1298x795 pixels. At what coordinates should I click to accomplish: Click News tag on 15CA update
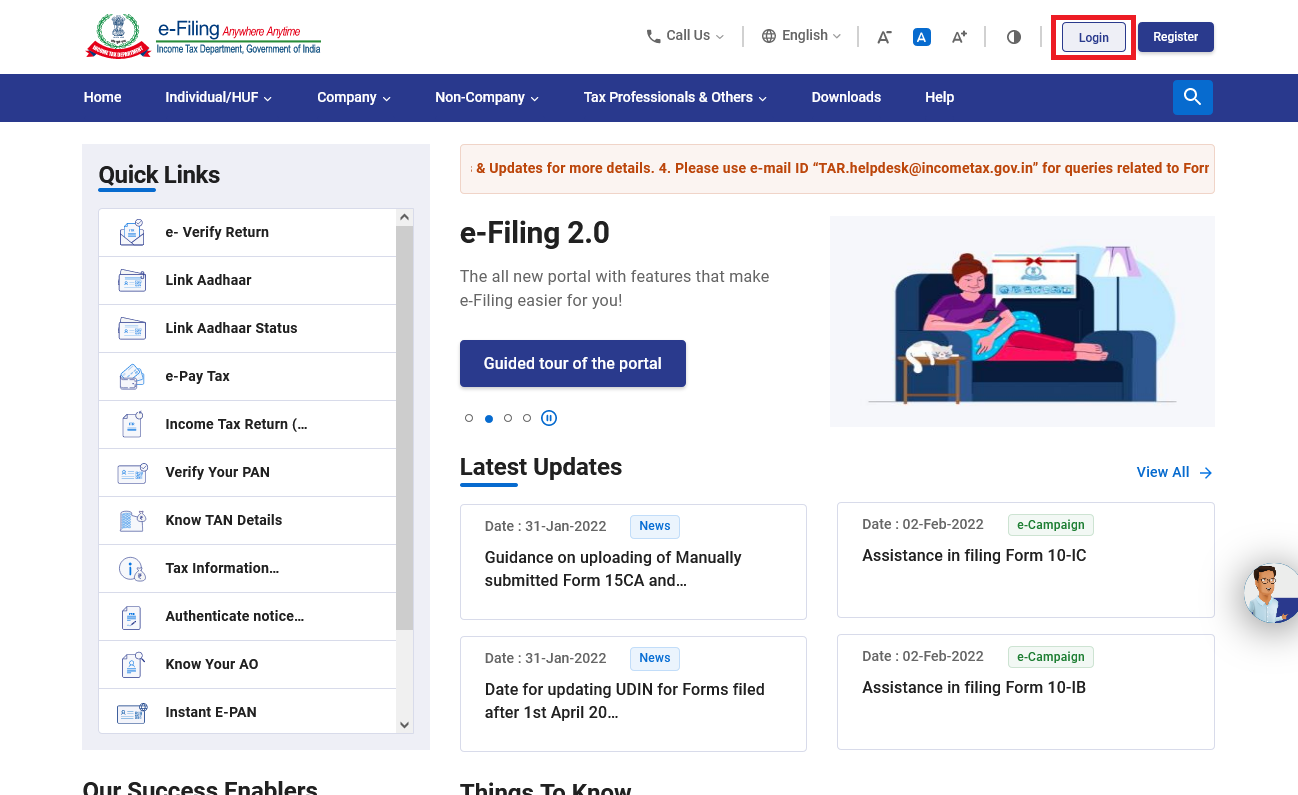click(655, 526)
